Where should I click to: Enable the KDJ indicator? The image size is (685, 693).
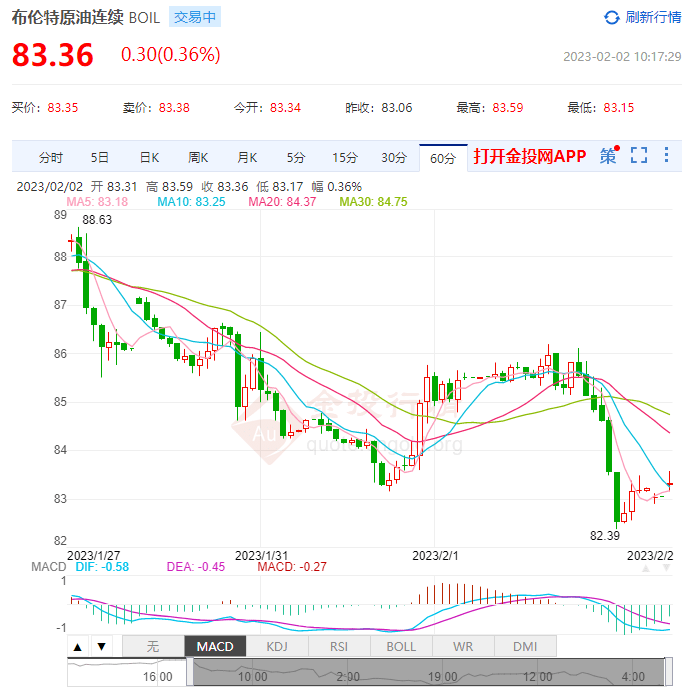pyautogui.click(x=277, y=646)
